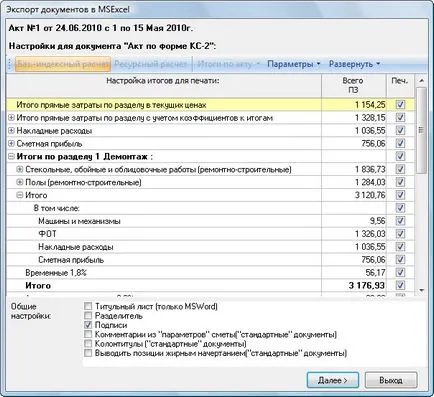Toggle print checkbox for Стекольные, обойные row
The image size is (434, 397).
tap(400, 169)
